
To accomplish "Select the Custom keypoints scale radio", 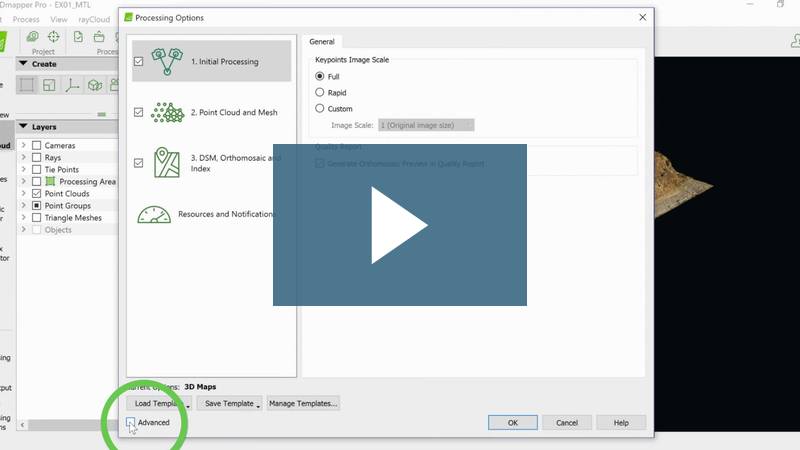I will pos(319,108).
